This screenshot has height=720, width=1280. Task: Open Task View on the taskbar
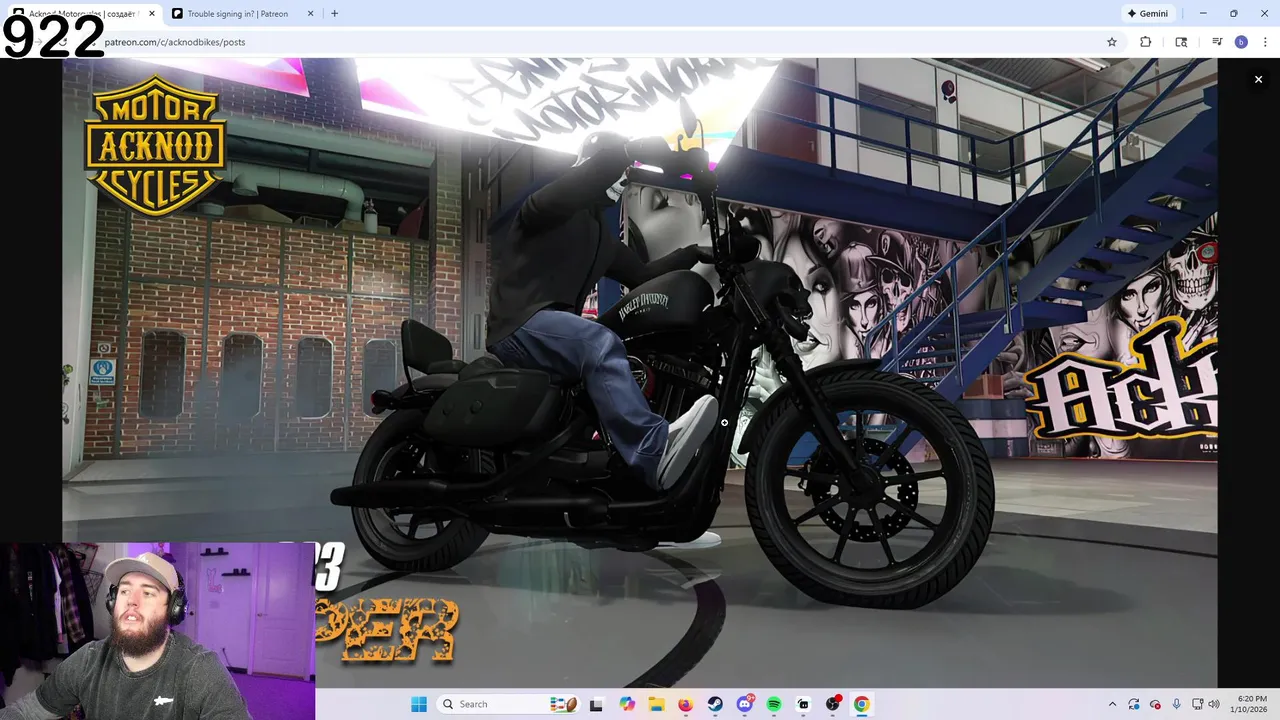pos(596,704)
